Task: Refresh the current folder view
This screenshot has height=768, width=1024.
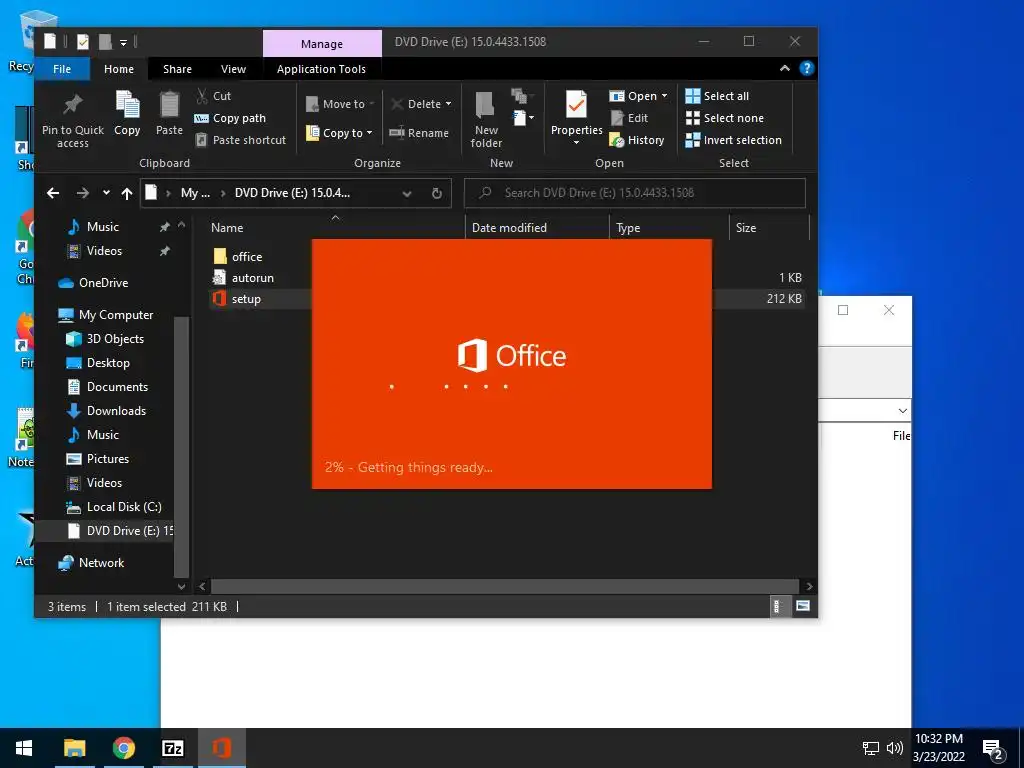Action: tap(437, 193)
